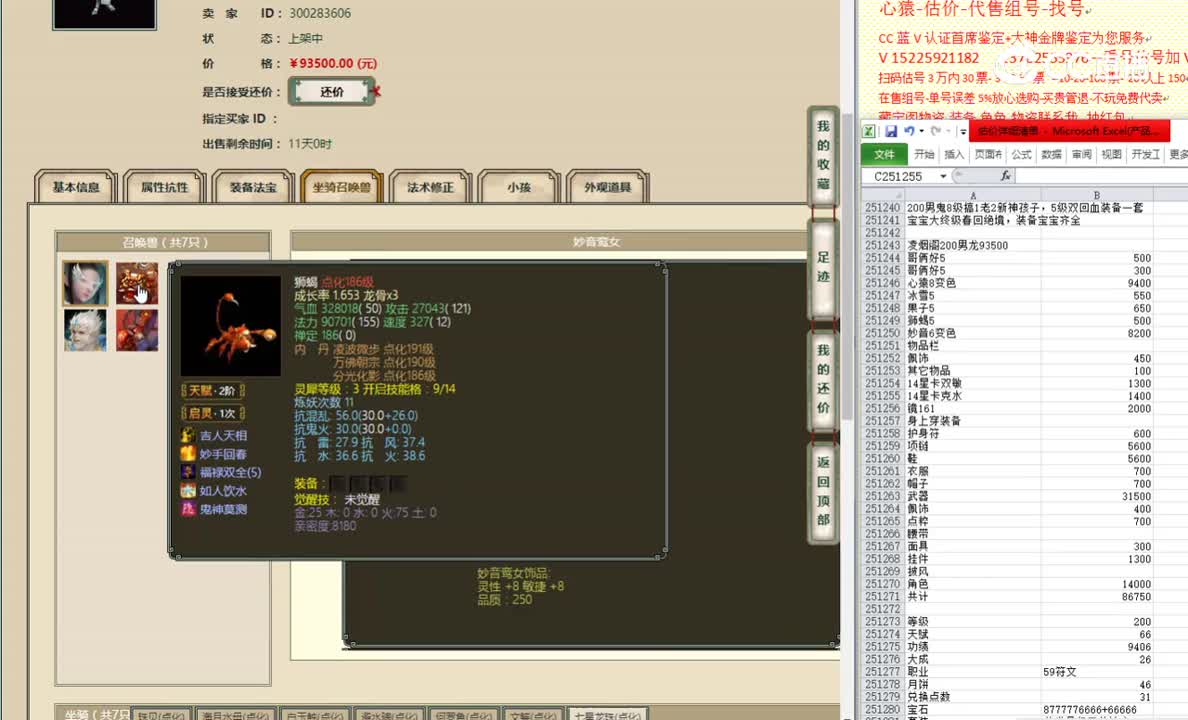Screen dimensions: 1188x720
Task: Click the 还价 bargain button
Action: tap(332, 92)
